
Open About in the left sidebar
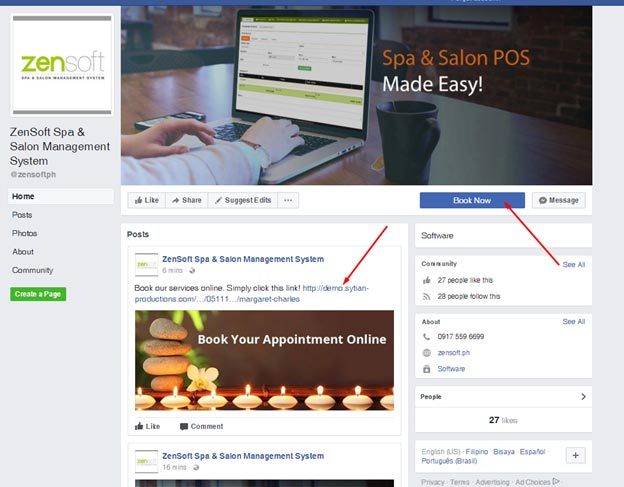(23, 251)
